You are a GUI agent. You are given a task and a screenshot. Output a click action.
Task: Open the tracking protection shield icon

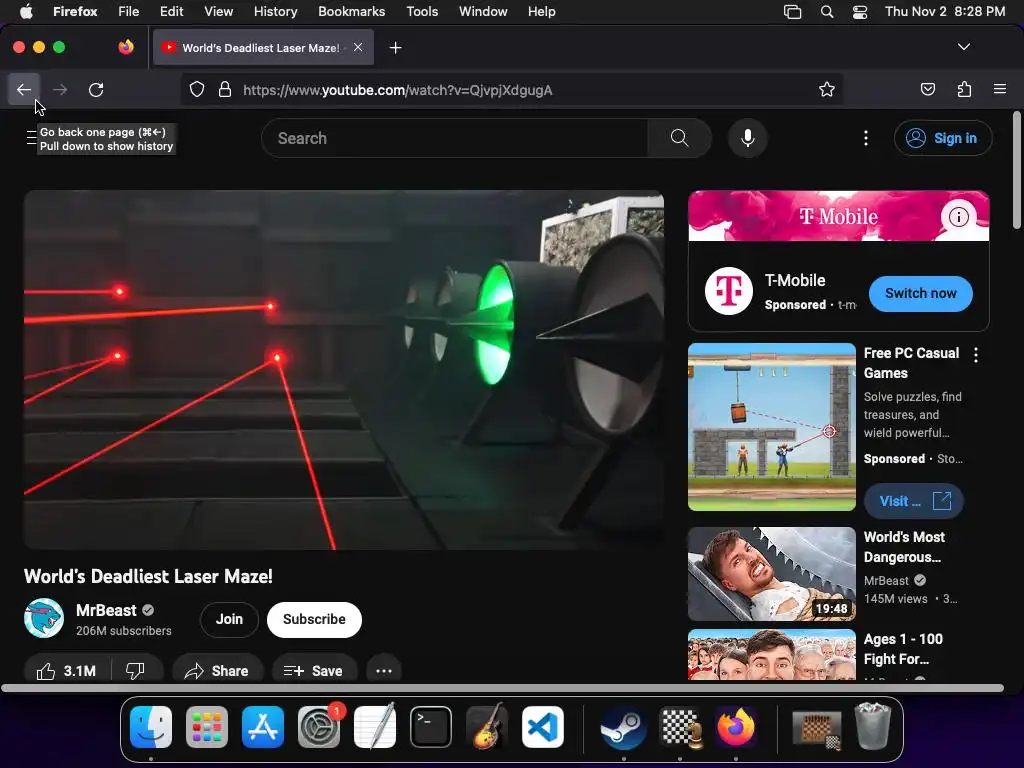[x=197, y=89]
